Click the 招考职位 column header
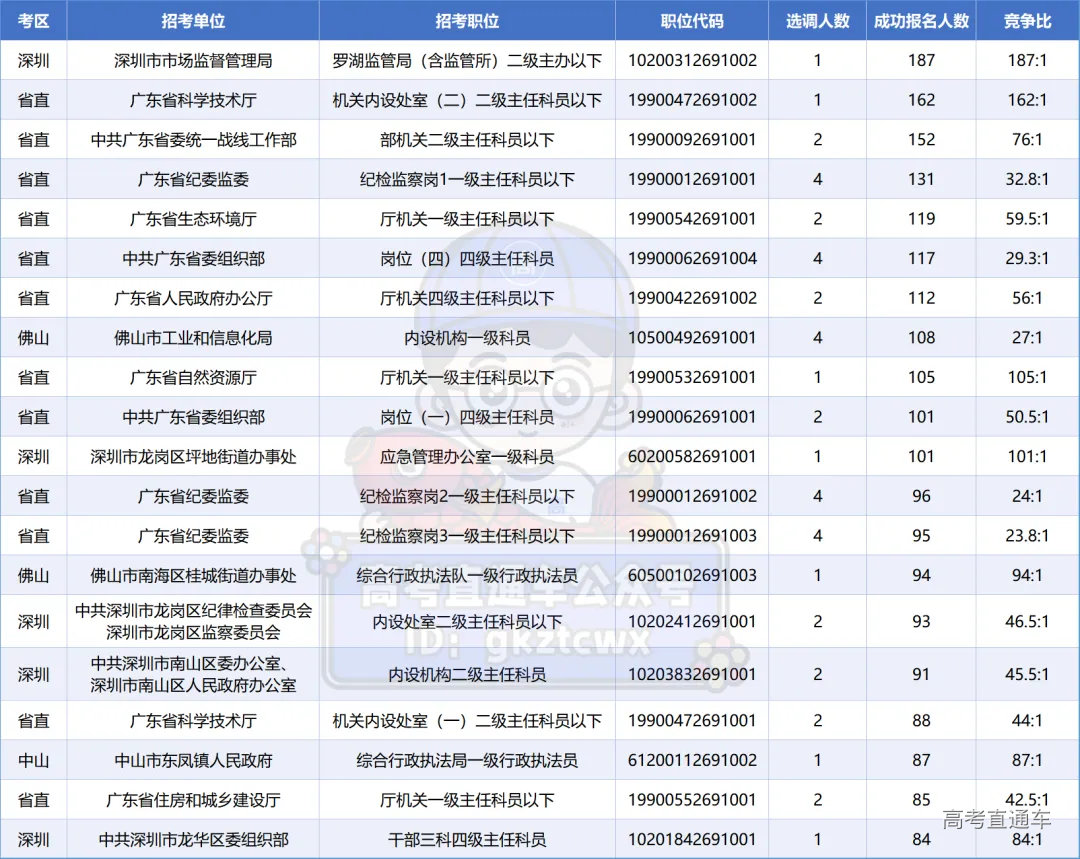The image size is (1080, 859). click(x=467, y=21)
